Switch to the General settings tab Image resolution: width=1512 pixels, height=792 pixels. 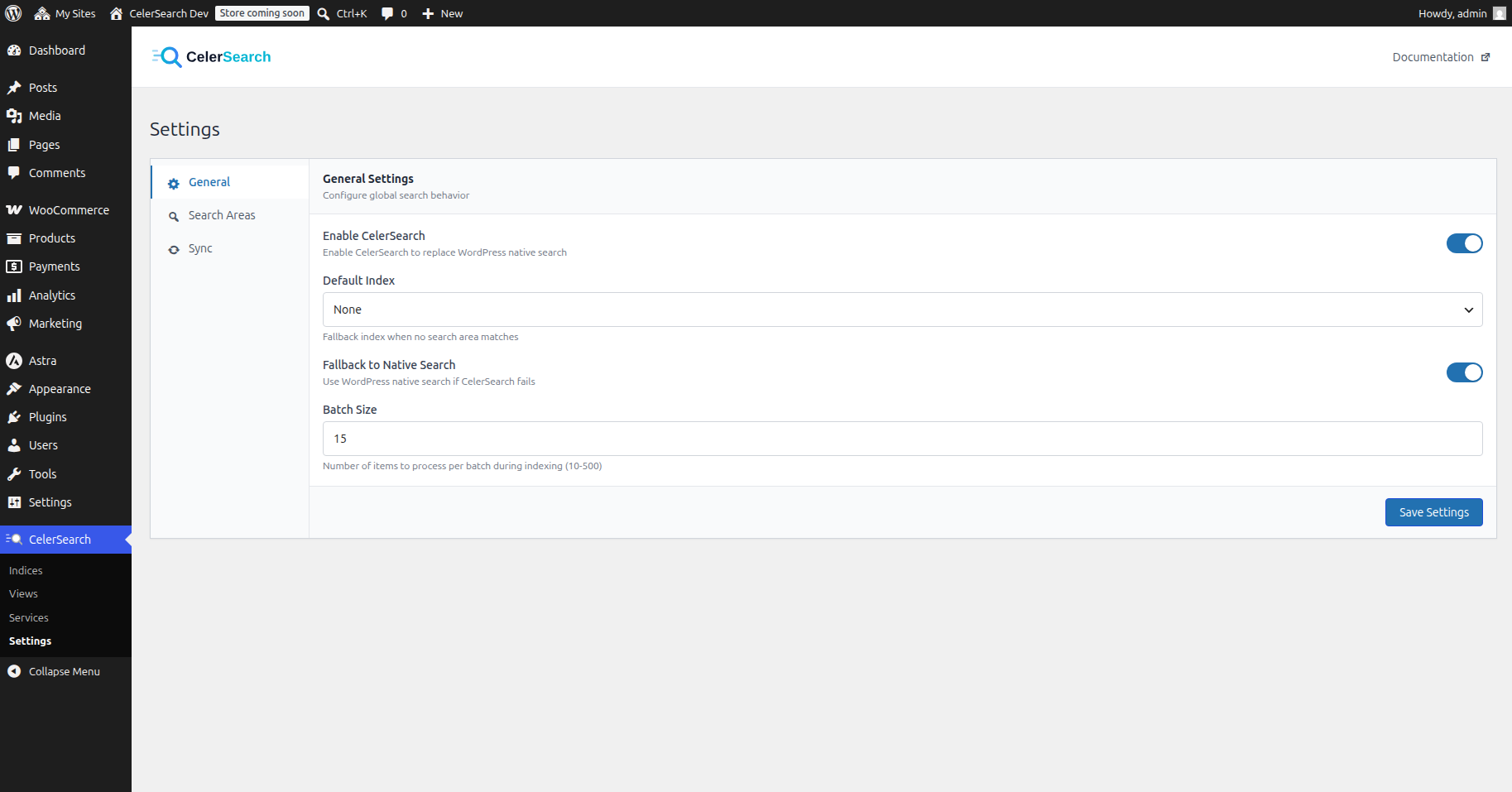coord(229,182)
